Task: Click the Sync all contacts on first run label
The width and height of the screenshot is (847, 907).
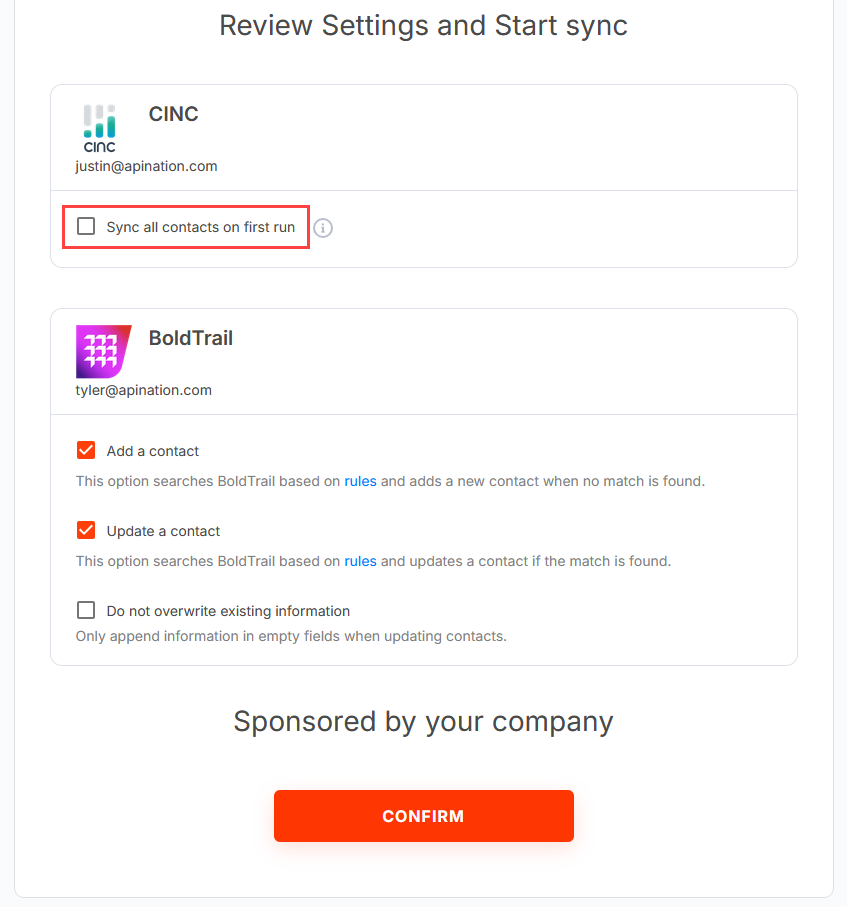Action: point(201,227)
